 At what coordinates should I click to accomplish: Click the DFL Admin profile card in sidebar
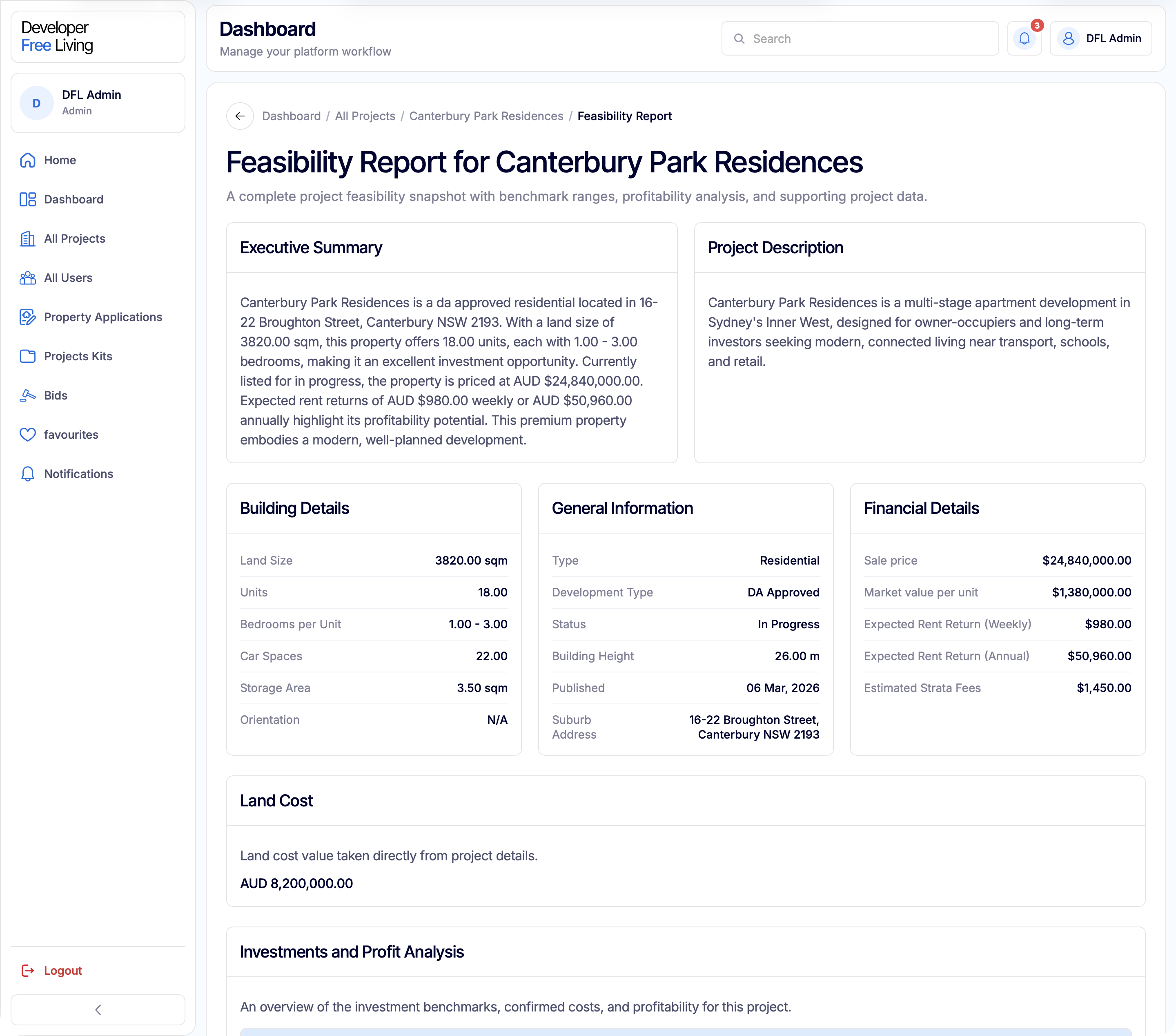(98, 103)
